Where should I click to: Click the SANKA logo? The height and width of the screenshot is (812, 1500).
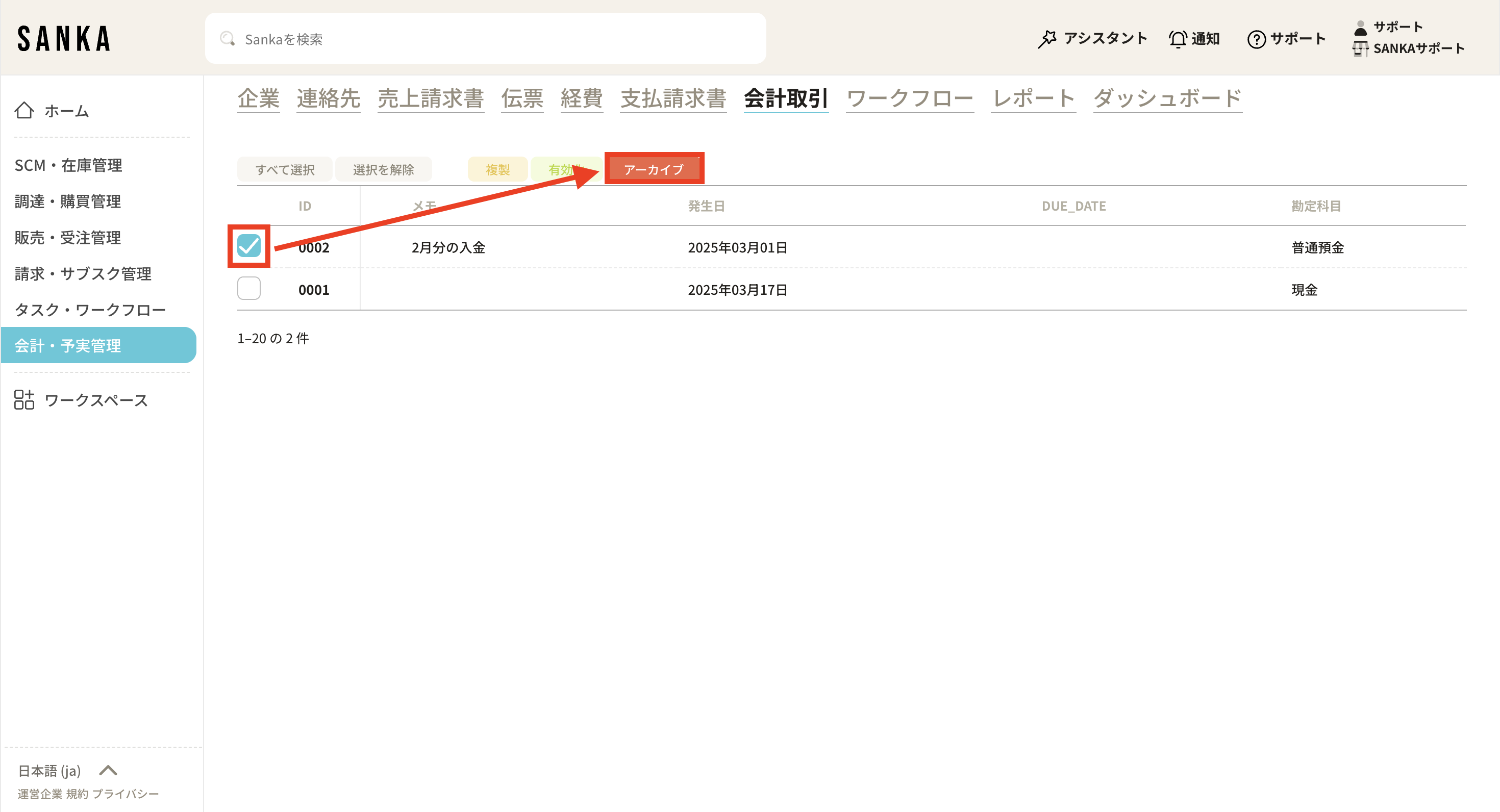tap(63, 38)
